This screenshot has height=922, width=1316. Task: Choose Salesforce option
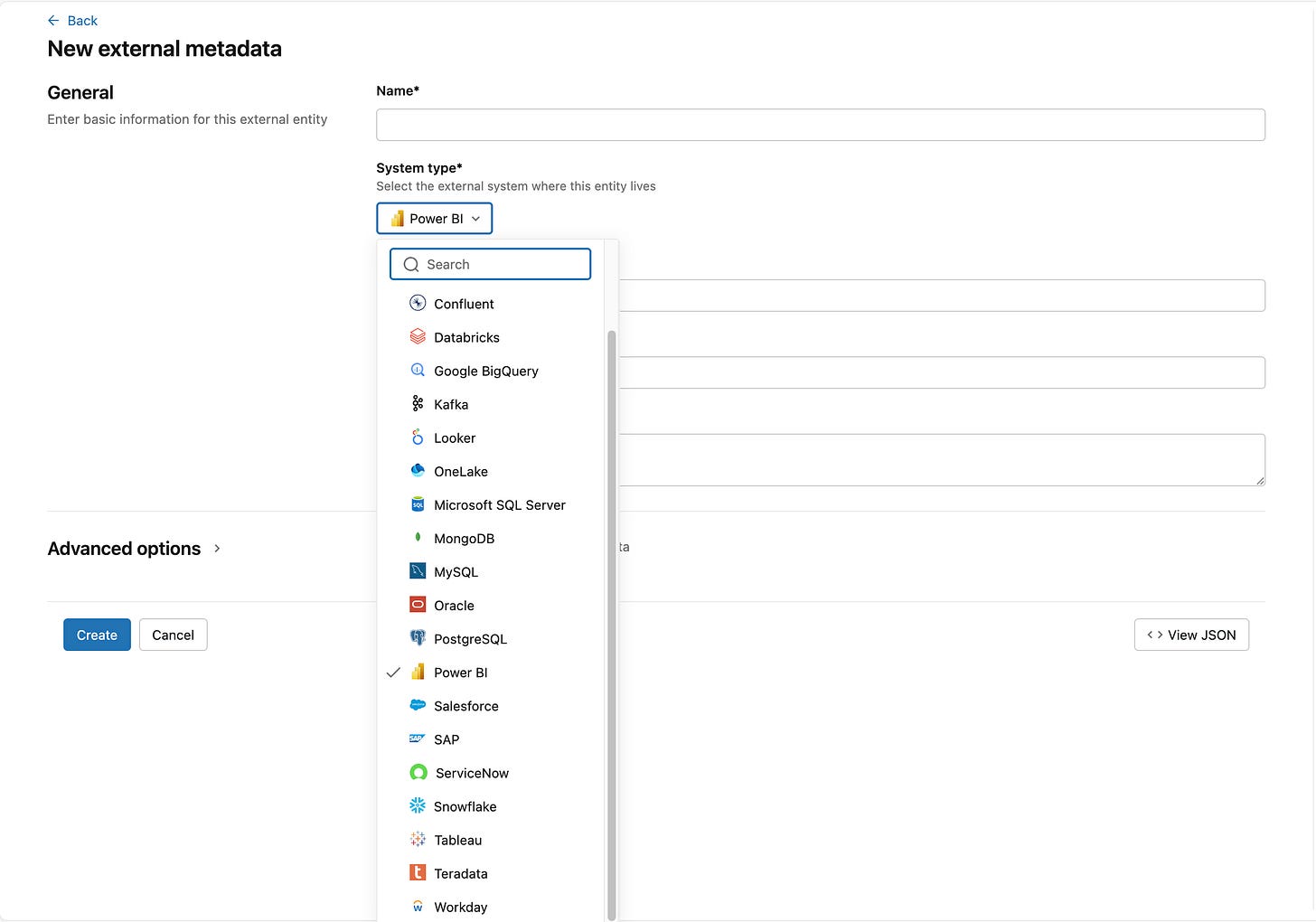[491, 705]
